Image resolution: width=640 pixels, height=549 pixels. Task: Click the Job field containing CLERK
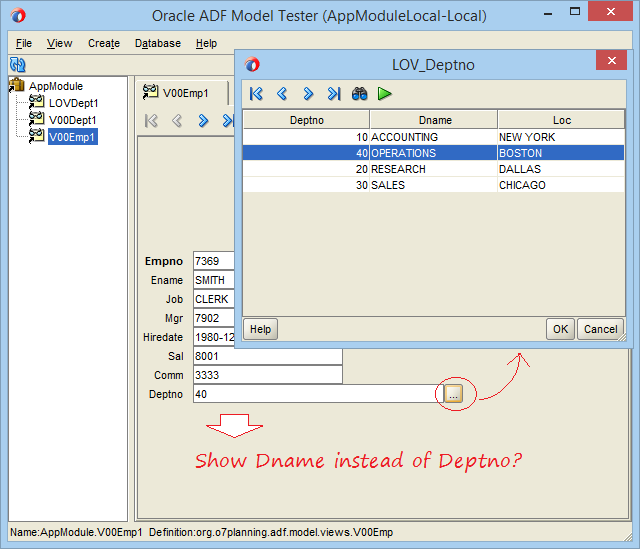[x=214, y=299]
